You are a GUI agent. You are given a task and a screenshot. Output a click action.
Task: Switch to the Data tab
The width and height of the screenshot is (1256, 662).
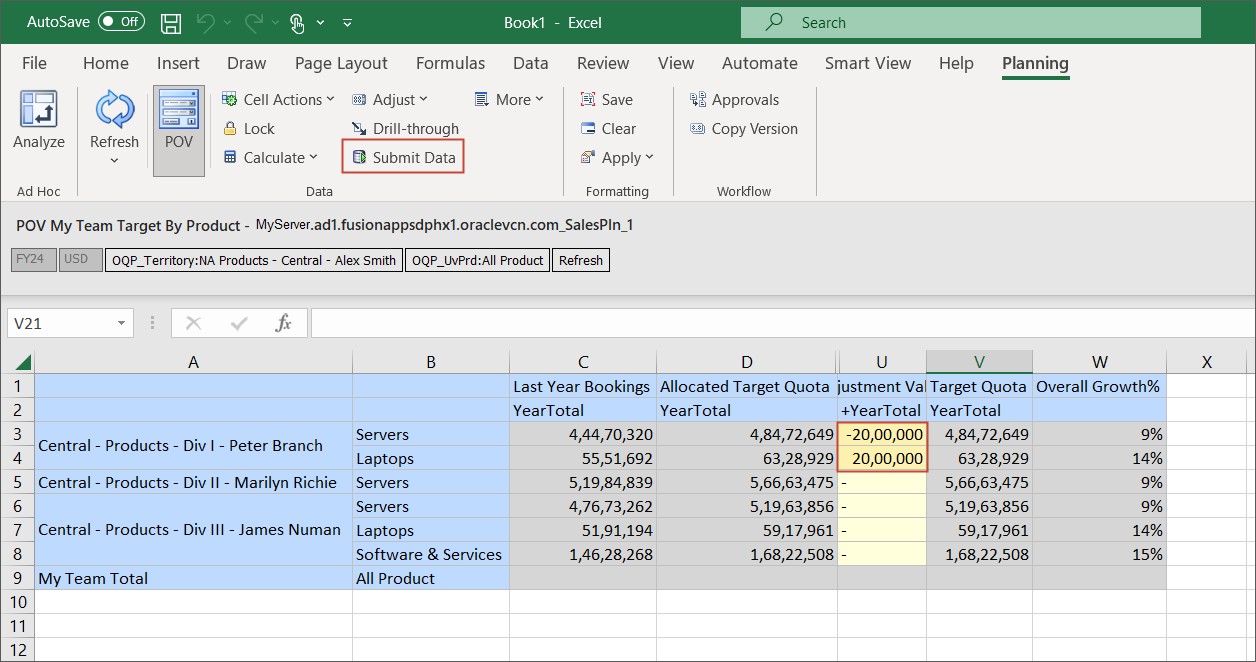530,63
